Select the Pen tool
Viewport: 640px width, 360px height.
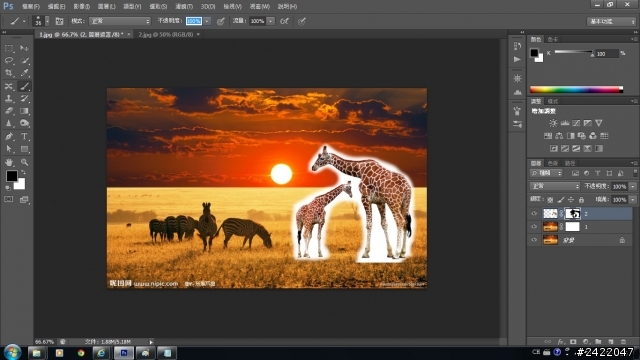9,136
